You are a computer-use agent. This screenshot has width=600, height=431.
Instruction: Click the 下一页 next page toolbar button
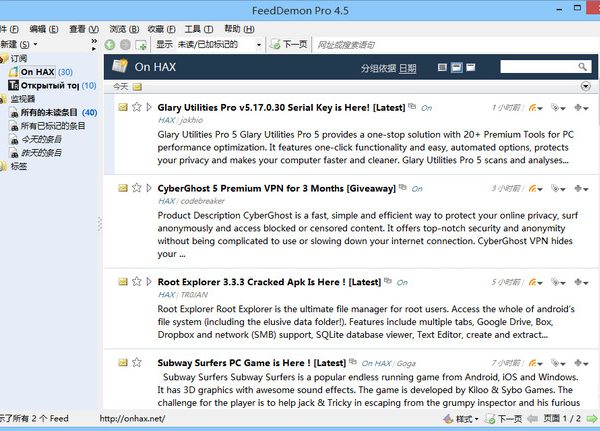pyautogui.click(x=290, y=45)
